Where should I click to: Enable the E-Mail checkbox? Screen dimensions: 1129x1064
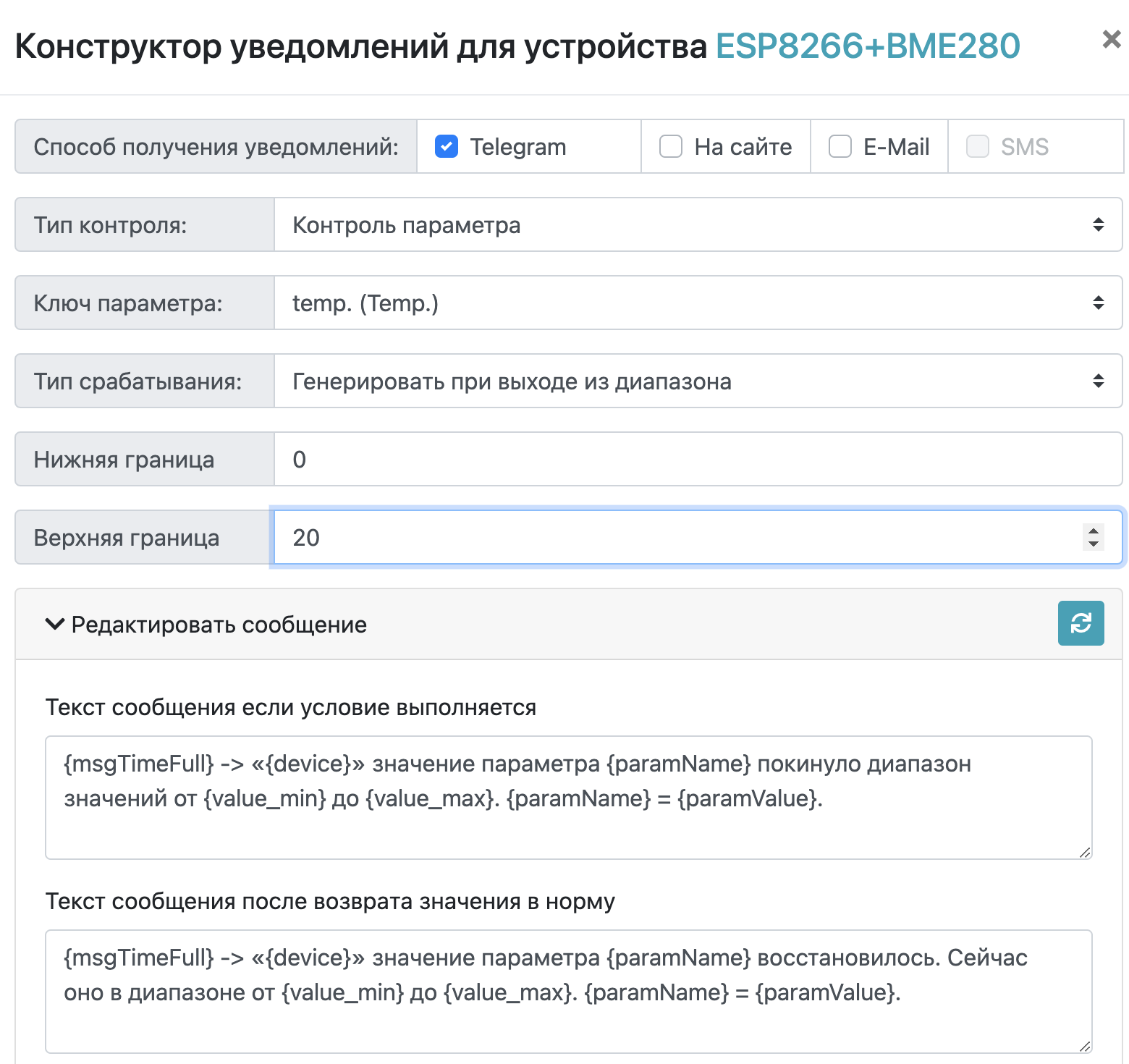(x=840, y=146)
